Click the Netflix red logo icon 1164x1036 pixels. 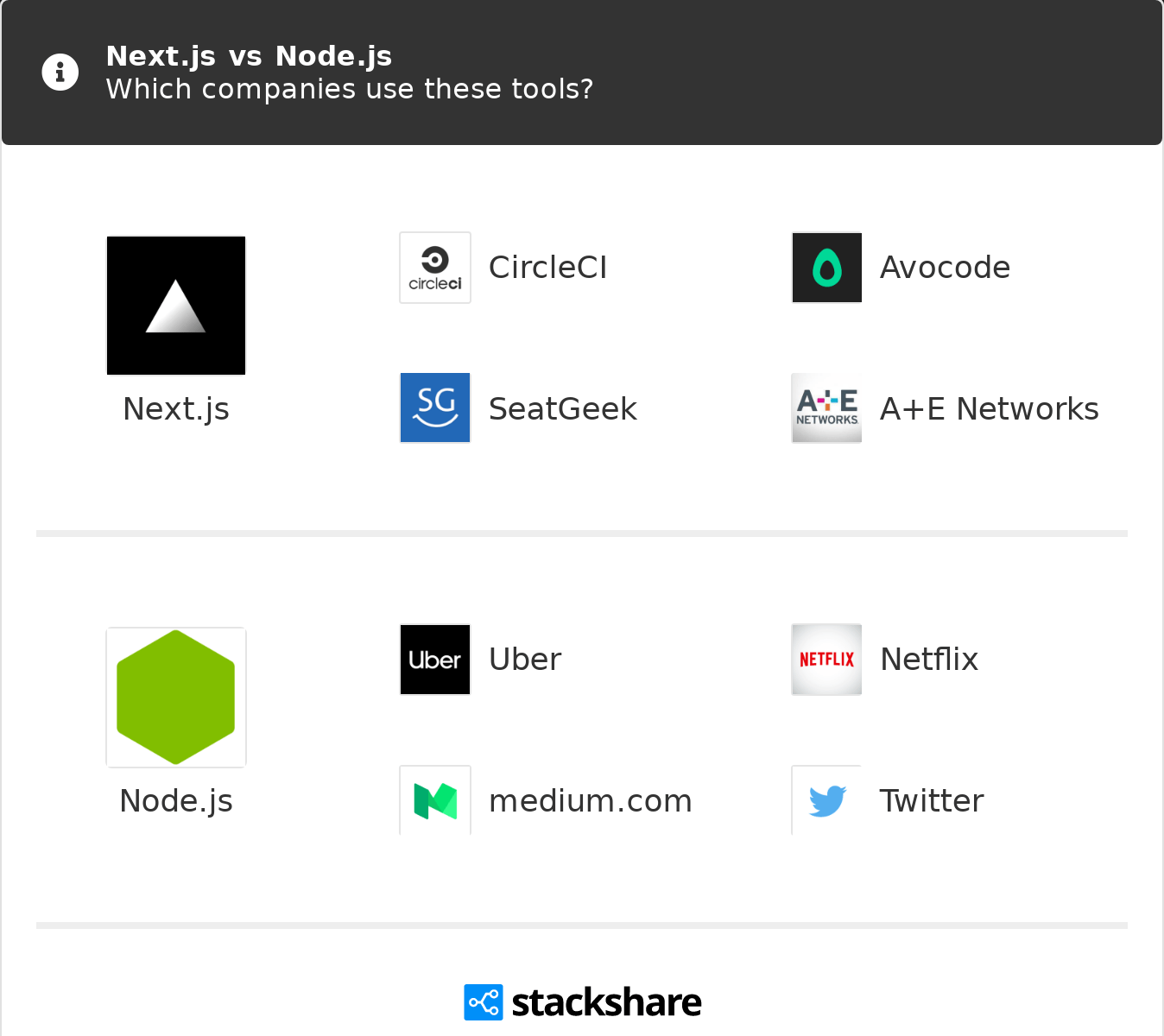pyautogui.click(x=827, y=660)
